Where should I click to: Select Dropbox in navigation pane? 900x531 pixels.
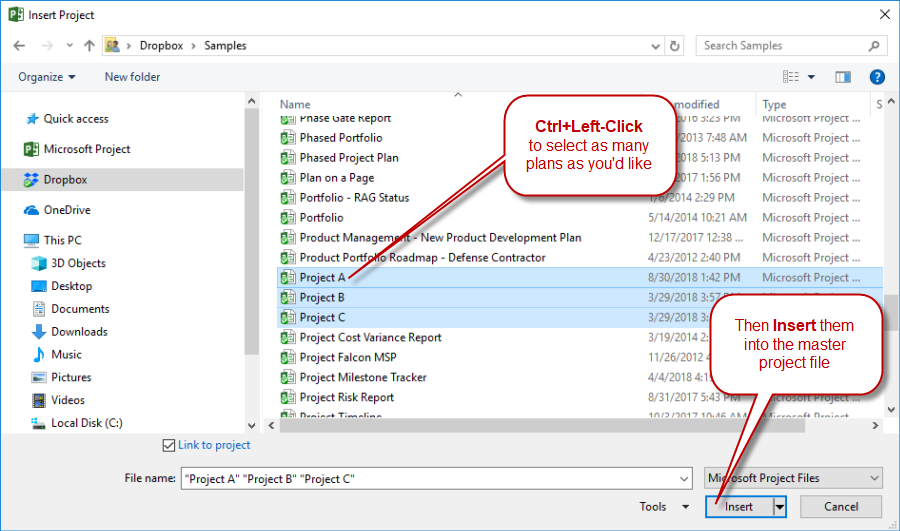tap(65, 180)
